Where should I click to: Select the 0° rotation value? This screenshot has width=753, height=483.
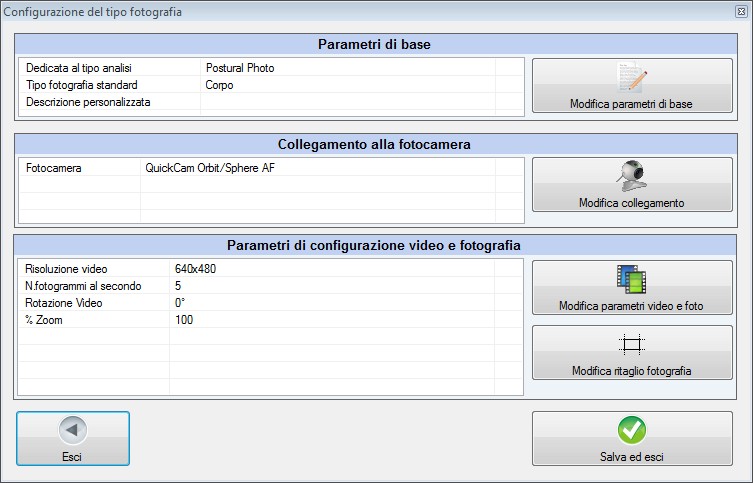180,303
